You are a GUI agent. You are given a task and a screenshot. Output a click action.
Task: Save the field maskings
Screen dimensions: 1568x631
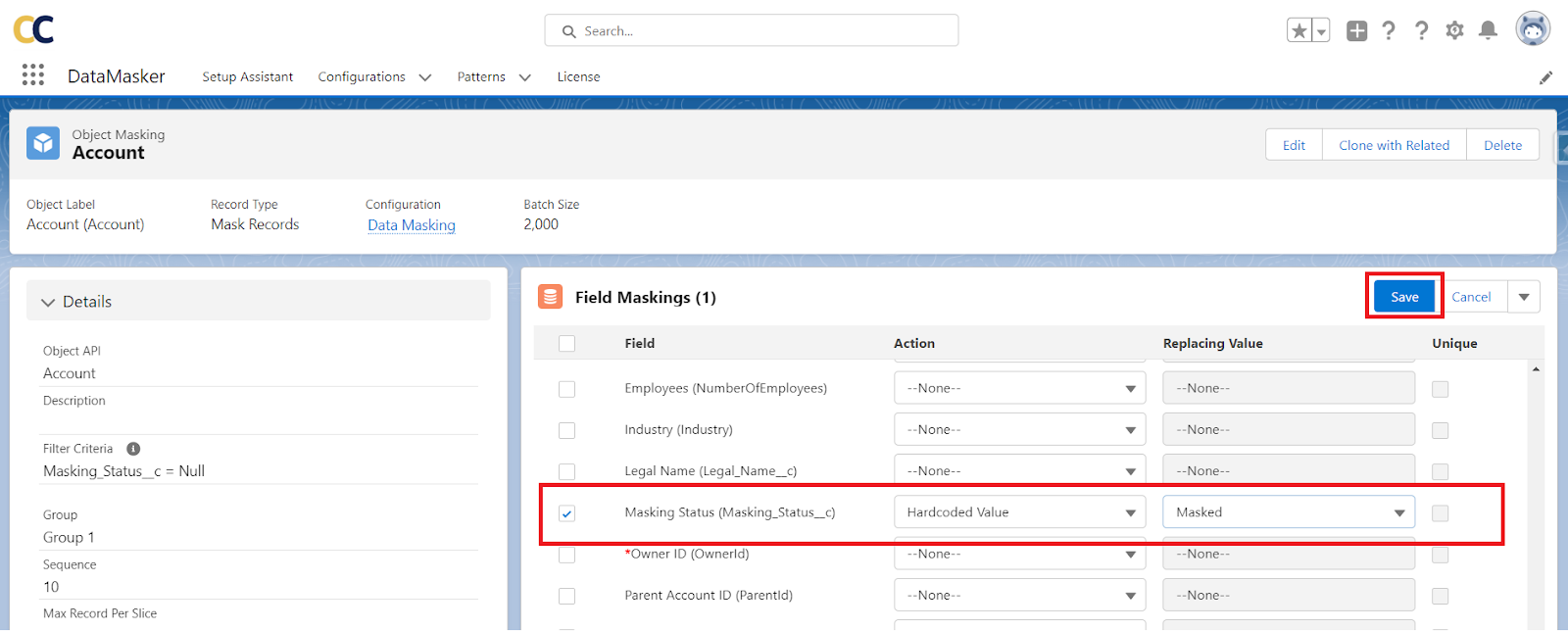[1403, 297]
